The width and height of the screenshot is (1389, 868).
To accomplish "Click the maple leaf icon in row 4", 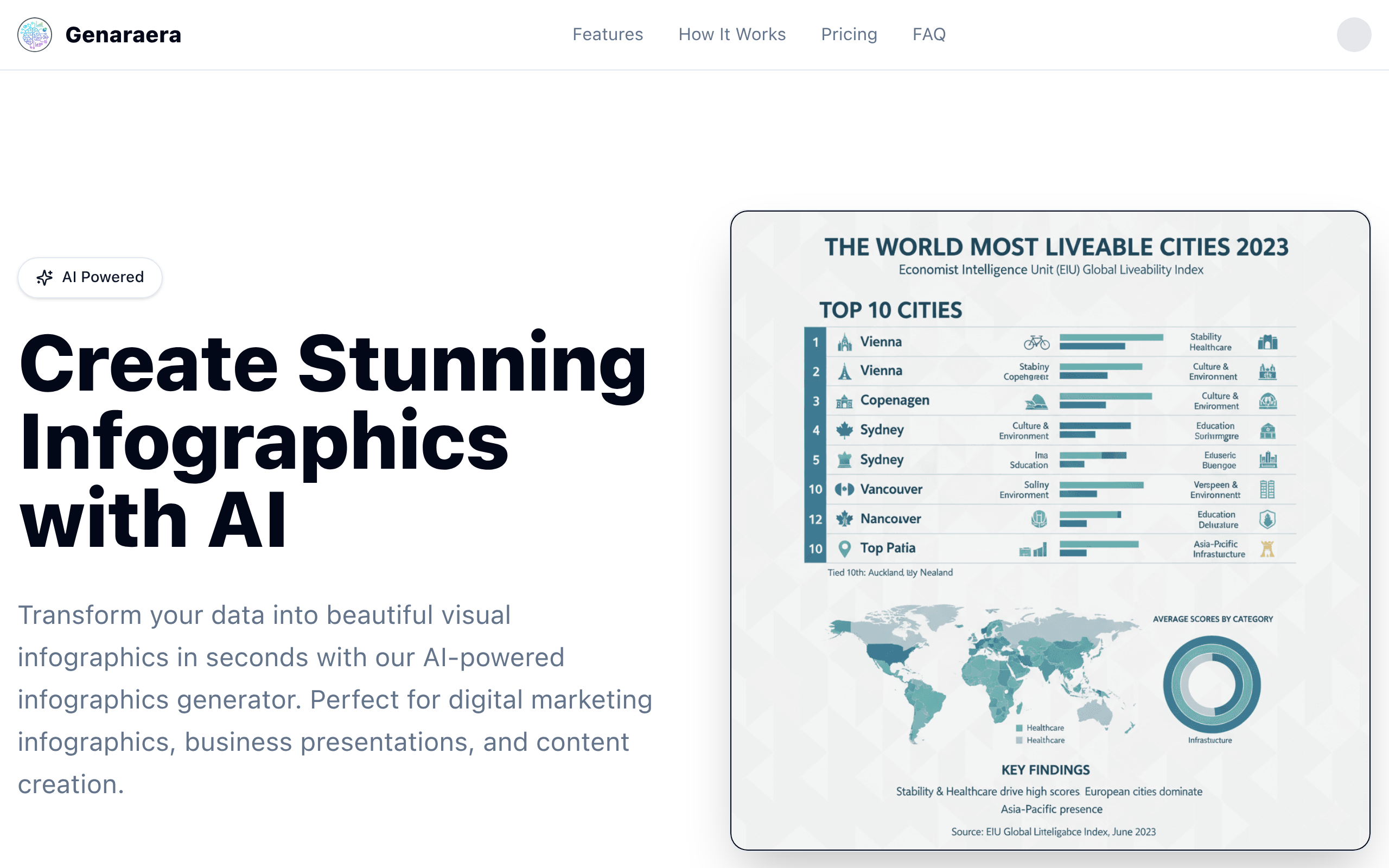I will pos(844,430).
